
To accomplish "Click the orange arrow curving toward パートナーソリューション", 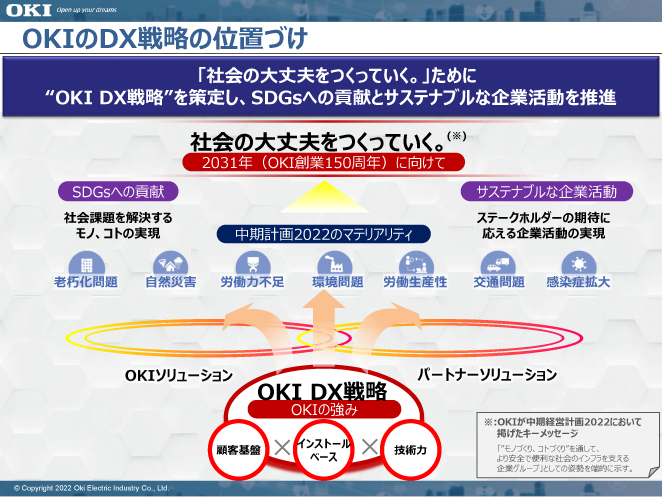I will 386,334.
